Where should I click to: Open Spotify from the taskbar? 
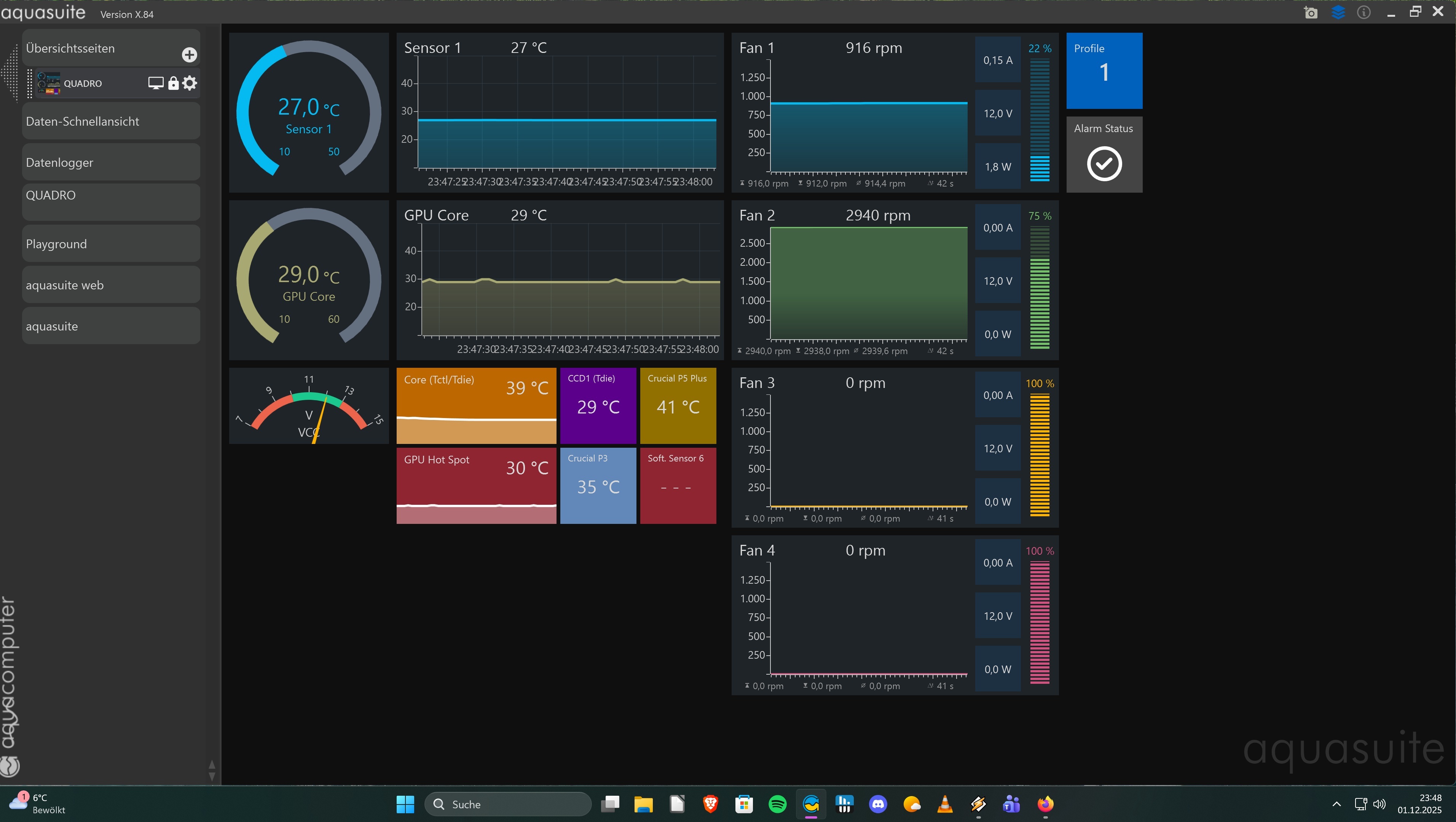click(778, 803)
